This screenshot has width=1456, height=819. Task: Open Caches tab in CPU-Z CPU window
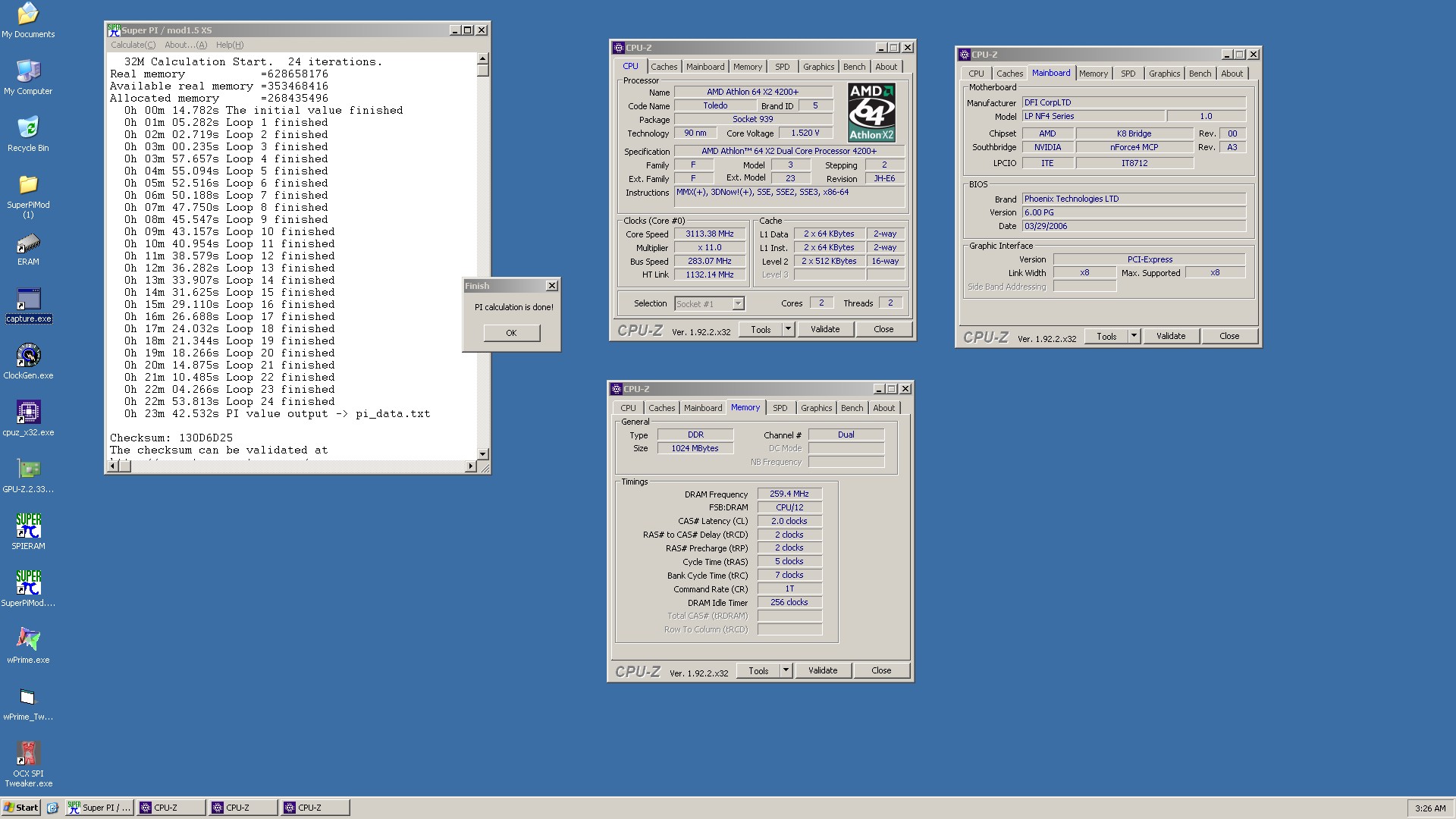pyautogui.click(x=664, y=67)
